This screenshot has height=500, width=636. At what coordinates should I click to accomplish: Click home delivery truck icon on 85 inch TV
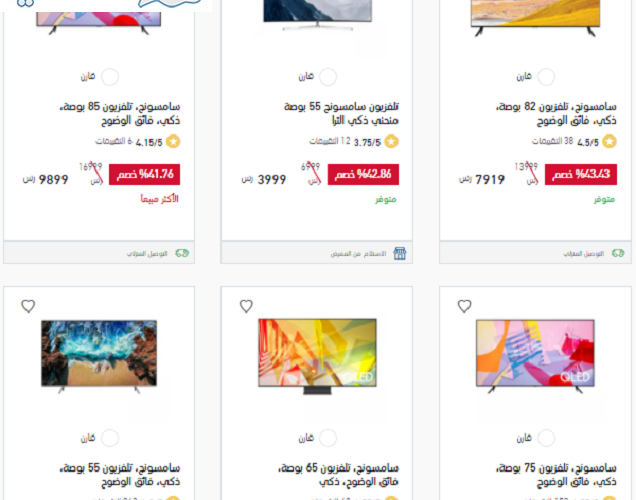(x=182, y=253)
